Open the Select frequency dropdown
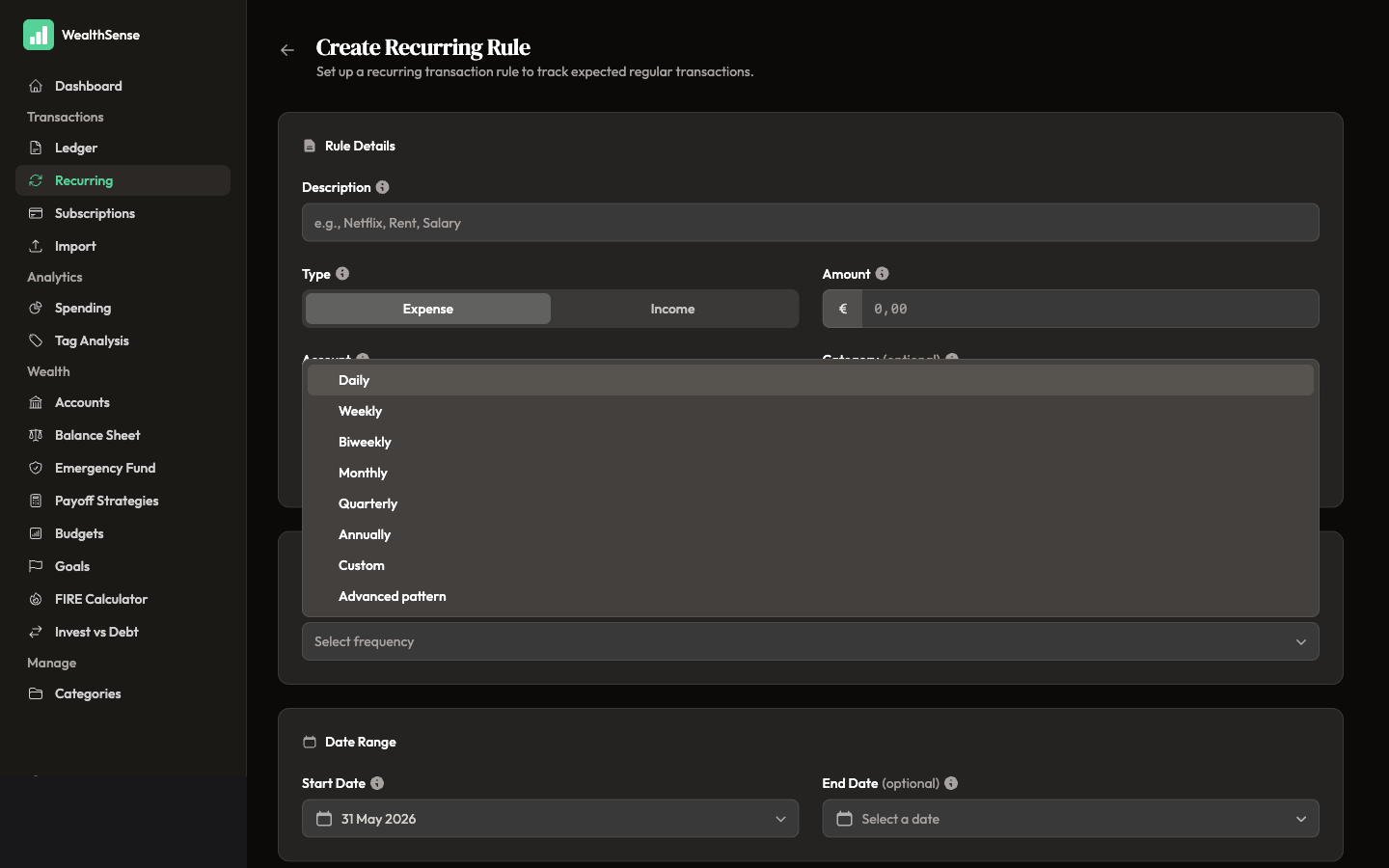Image resolution: width=1389 pixels, height=868 pixels. [x=810, y=641]
